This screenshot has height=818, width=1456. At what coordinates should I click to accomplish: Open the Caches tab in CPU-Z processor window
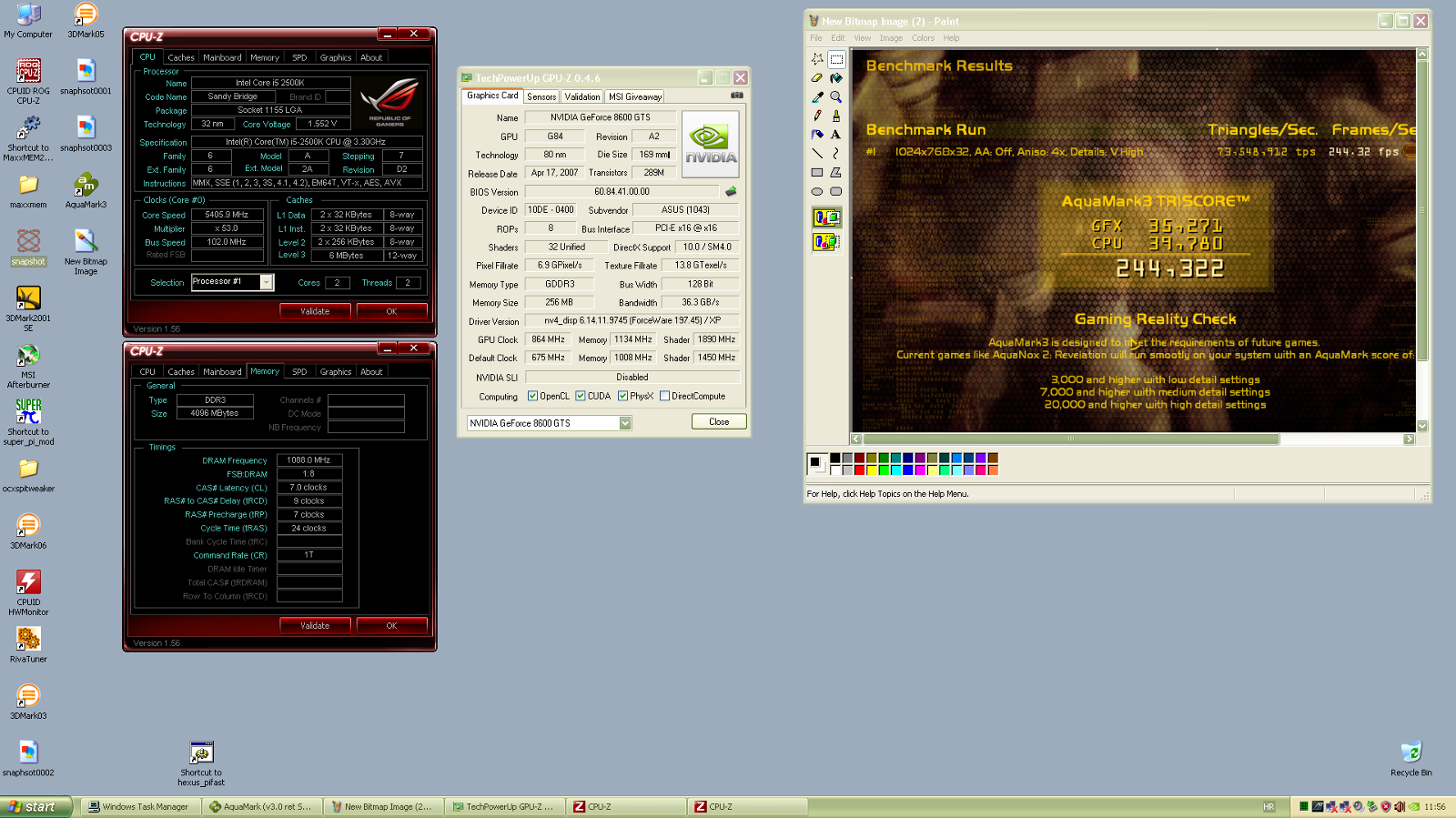pos(181,57)
